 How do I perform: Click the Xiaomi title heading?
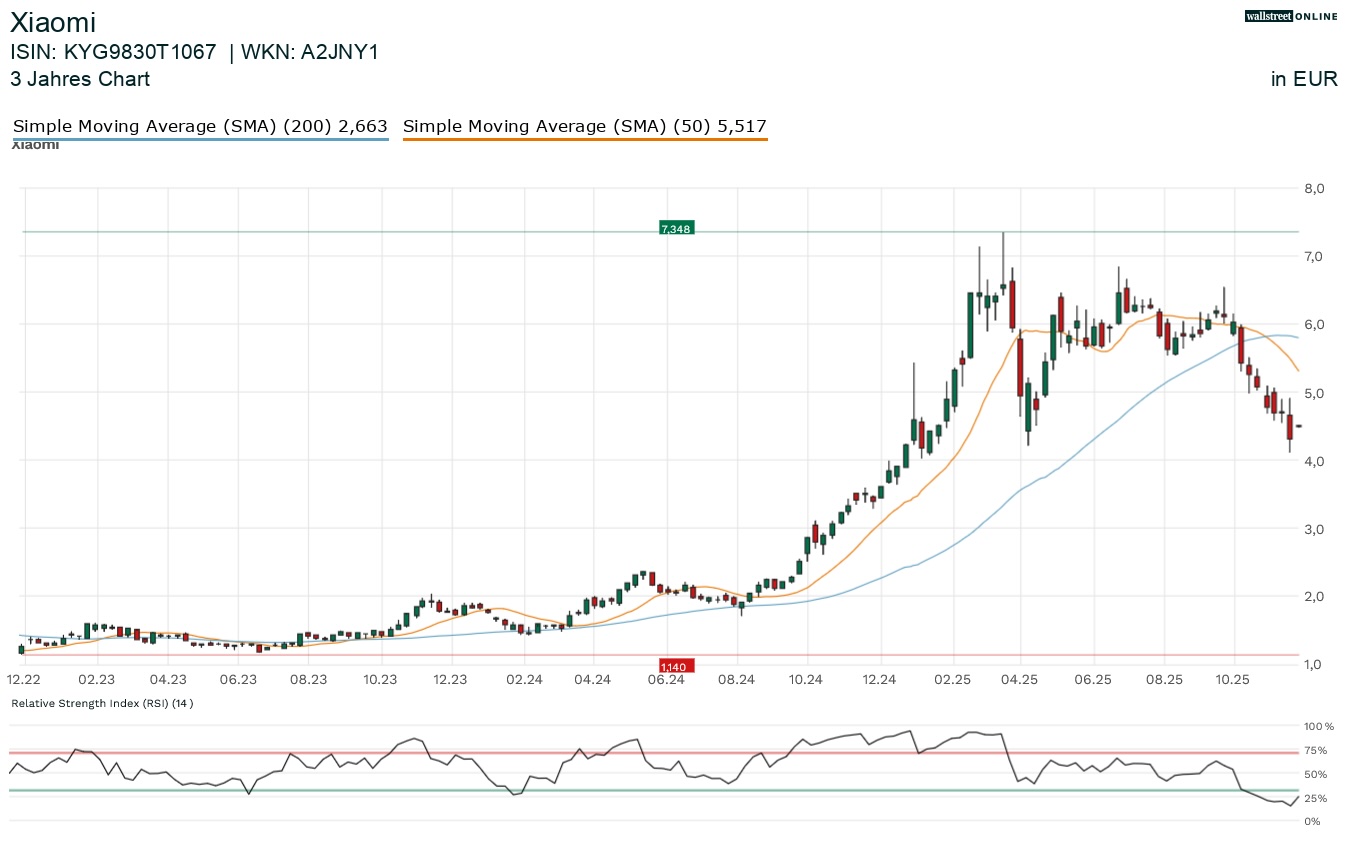53,22
